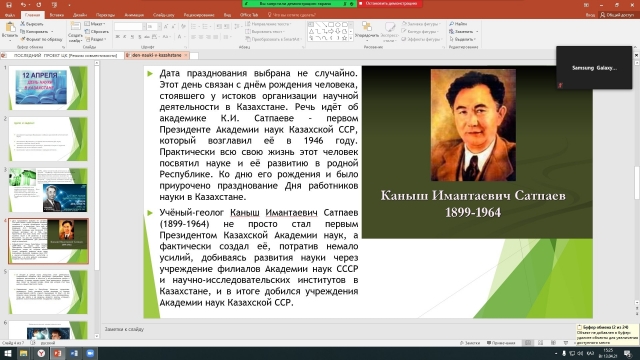Toggle italic (К) text formatting
640x360 pixels.
point(125,37)
